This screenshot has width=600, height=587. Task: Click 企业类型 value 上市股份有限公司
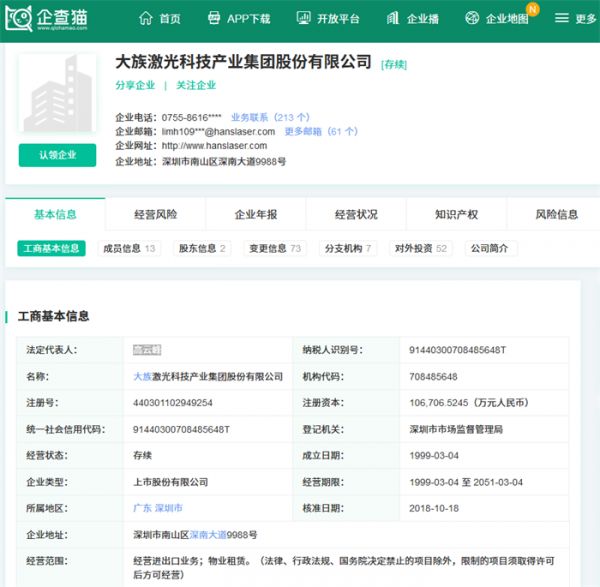pyautogui.click(x=170, y=482)
